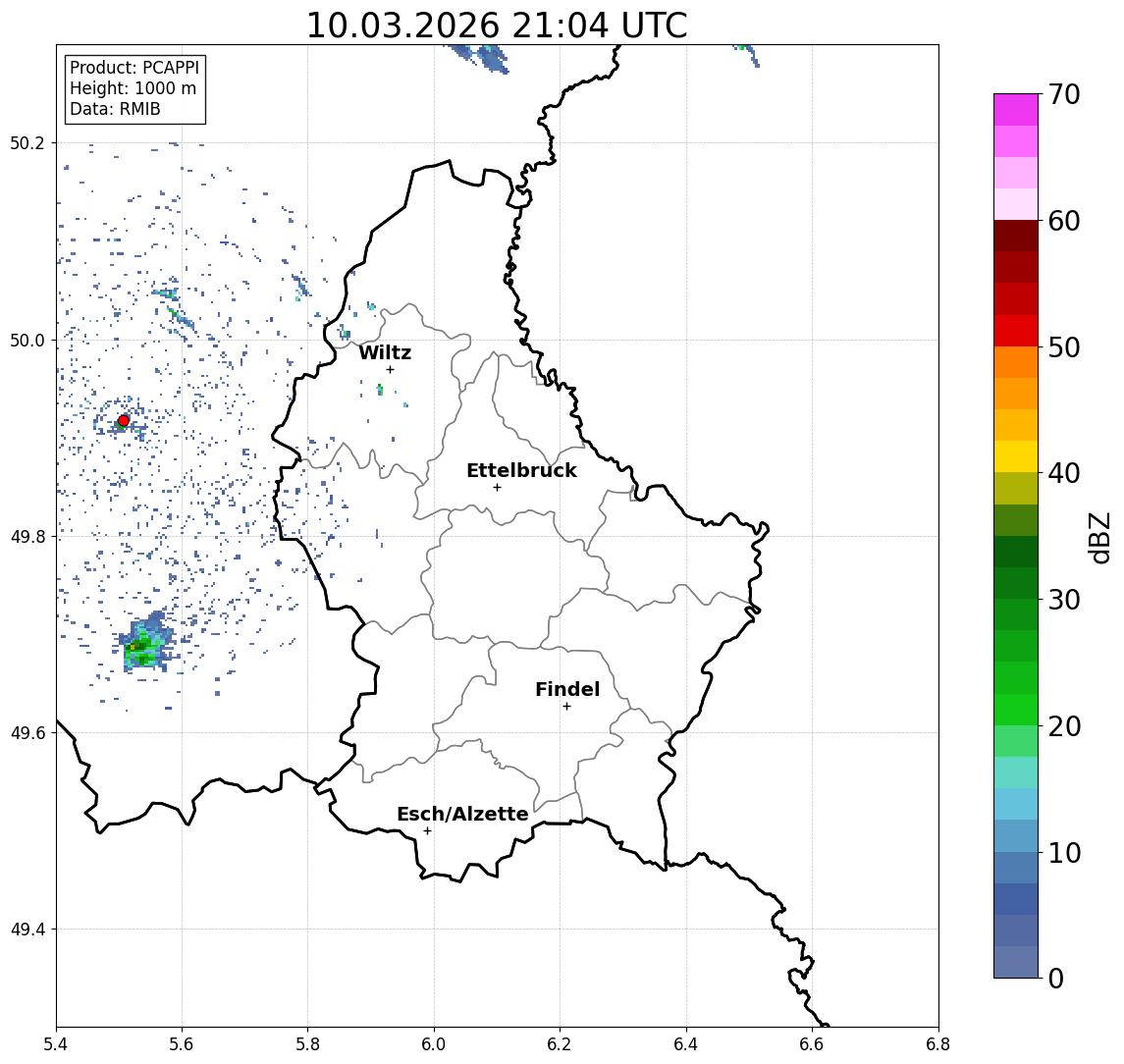The width and height of the screenshot is (1124, 1064).
Task: Click the title '10.03.2026 21:04 UTC'
Action: click(x=497, y=26)
